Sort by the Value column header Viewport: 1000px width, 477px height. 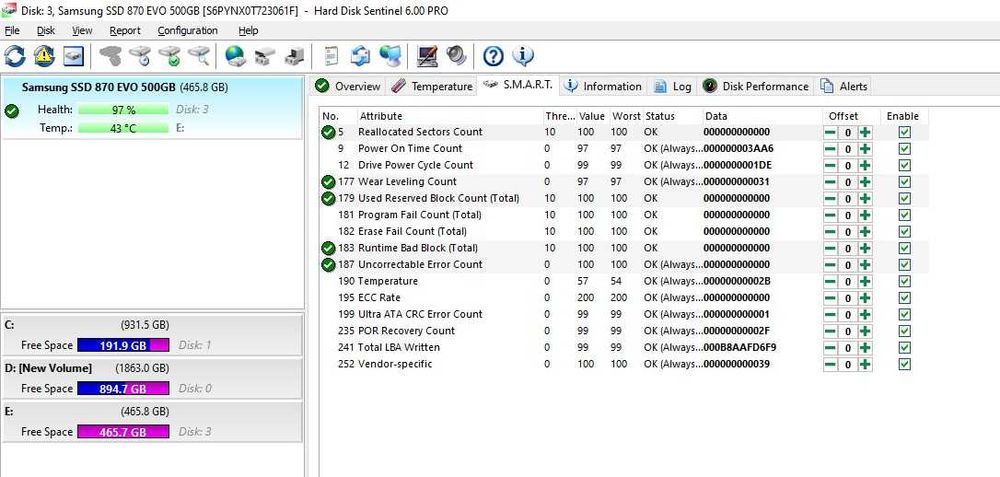(592, 116)
